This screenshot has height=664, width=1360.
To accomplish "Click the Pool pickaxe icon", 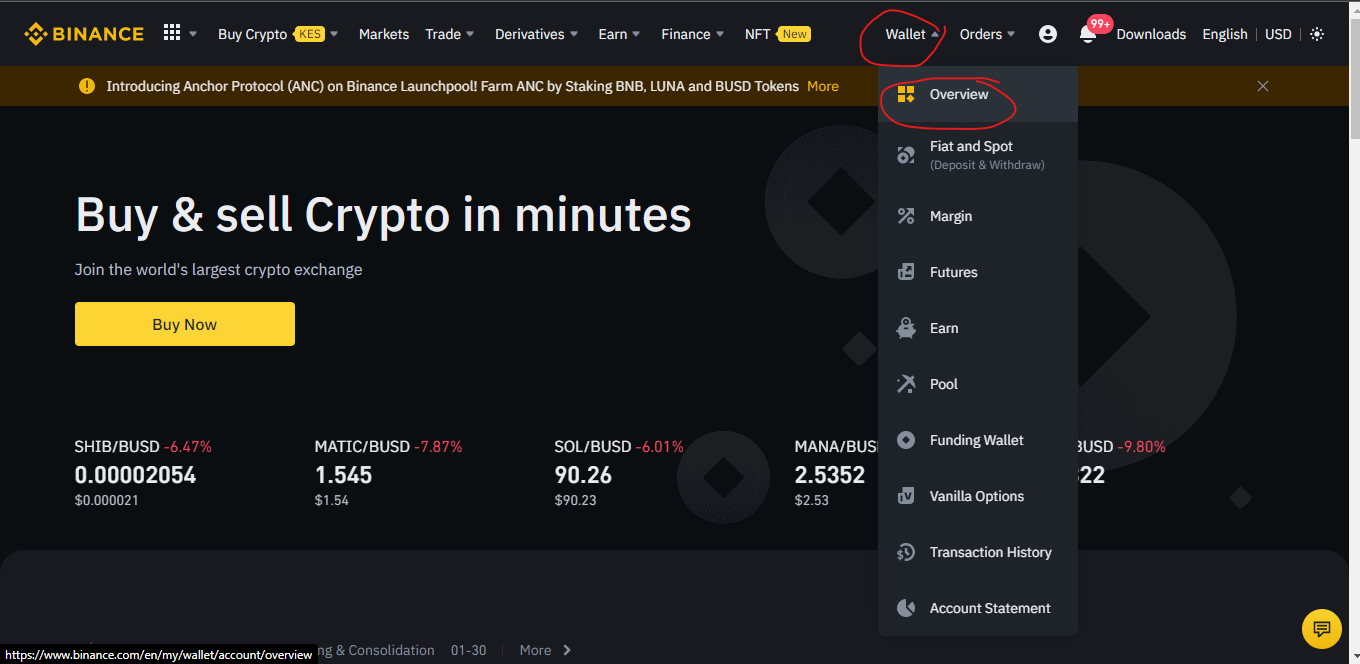I will 906,384.
